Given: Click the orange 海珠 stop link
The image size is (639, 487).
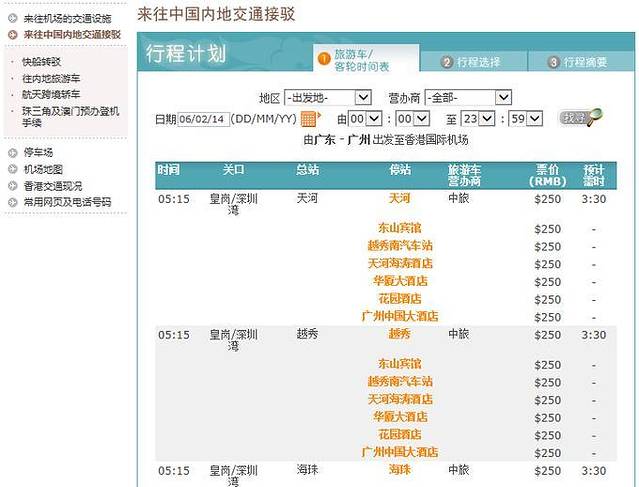Looking at the screenshot, I should (399, 470).
